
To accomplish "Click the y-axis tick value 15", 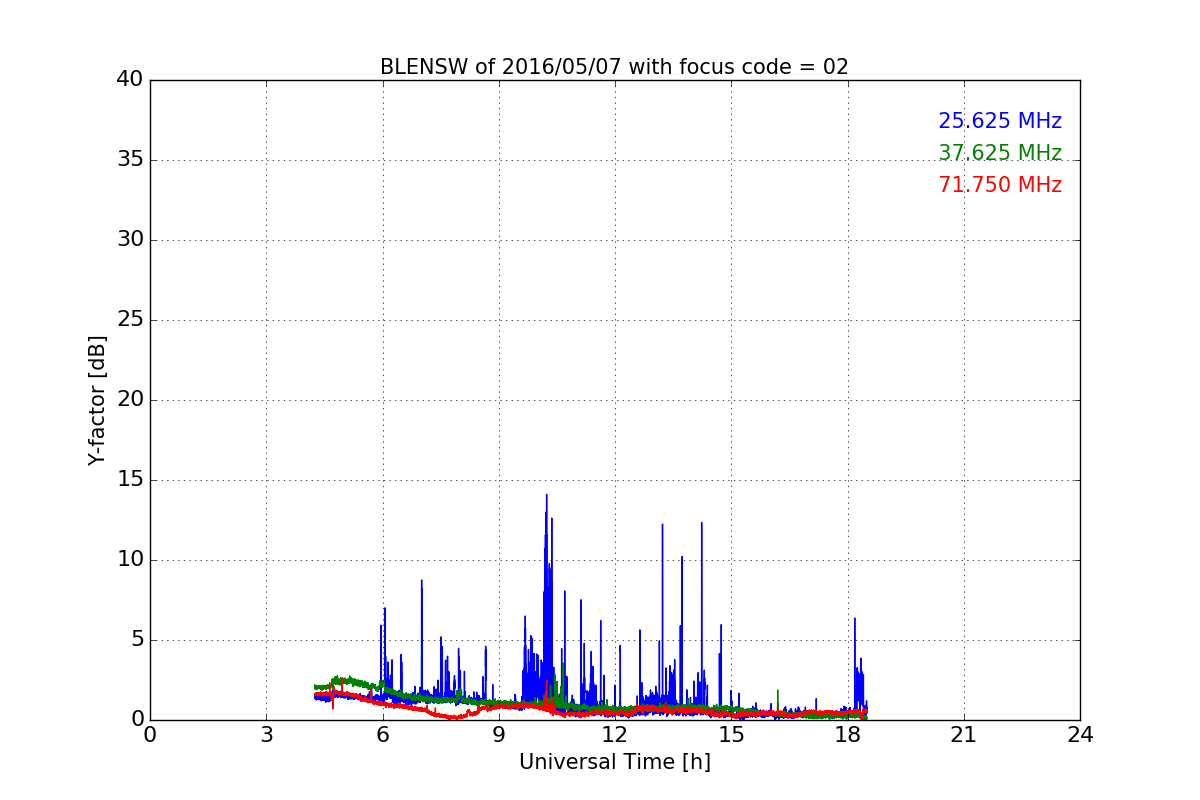I will pos(130,480).
